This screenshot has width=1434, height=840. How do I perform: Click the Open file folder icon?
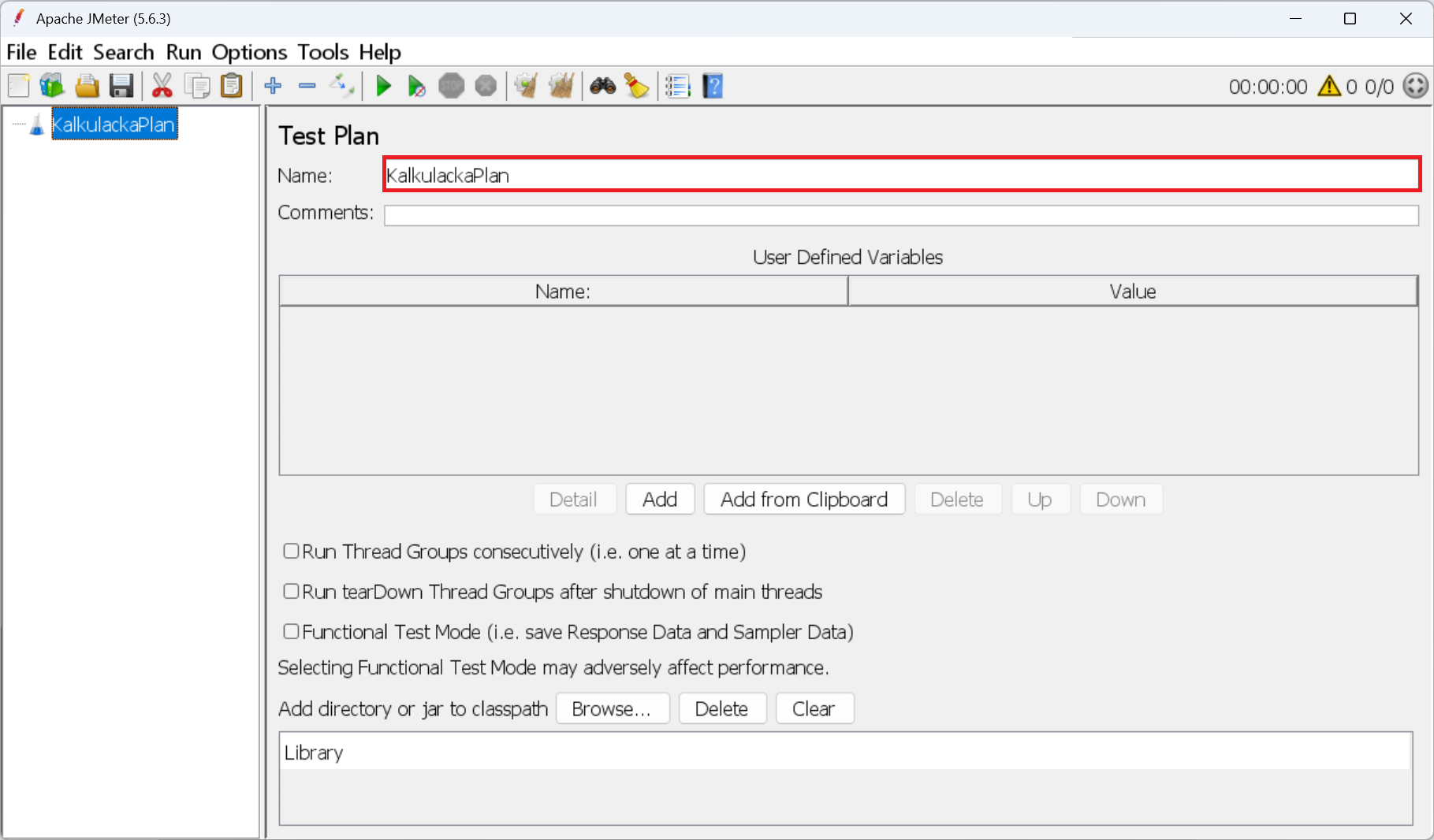[x=87, y=86]
